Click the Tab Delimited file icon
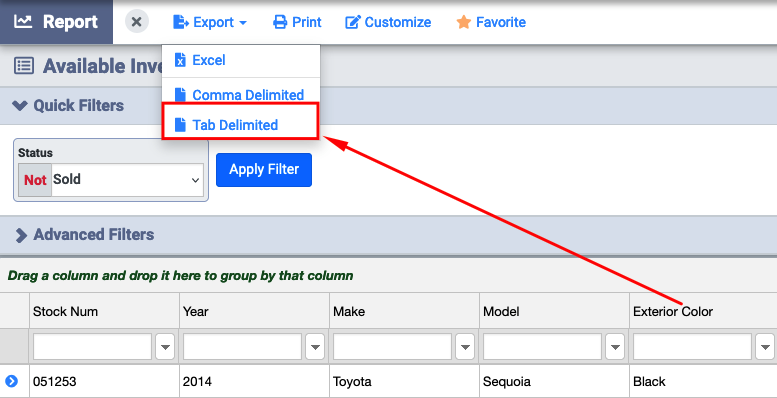 (x=180, y=125)
